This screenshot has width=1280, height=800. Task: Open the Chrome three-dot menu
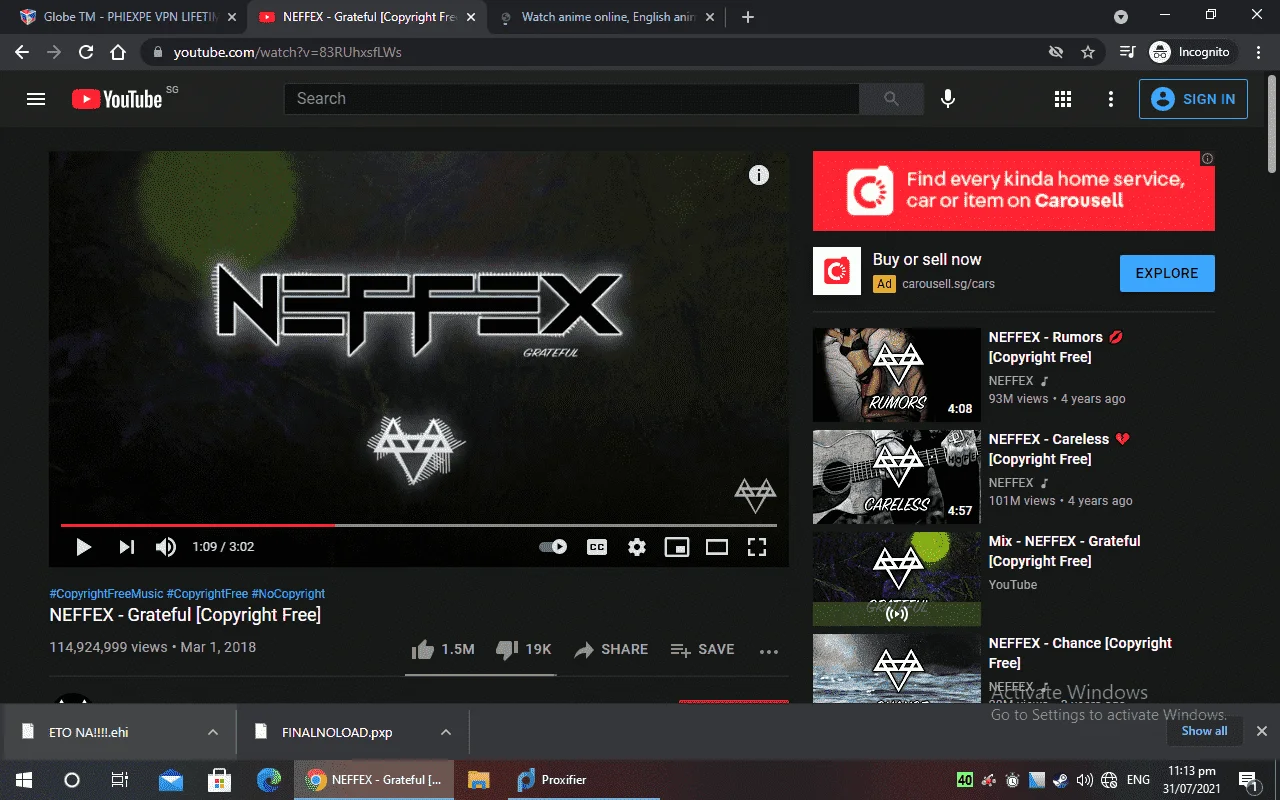point(1257,52)
